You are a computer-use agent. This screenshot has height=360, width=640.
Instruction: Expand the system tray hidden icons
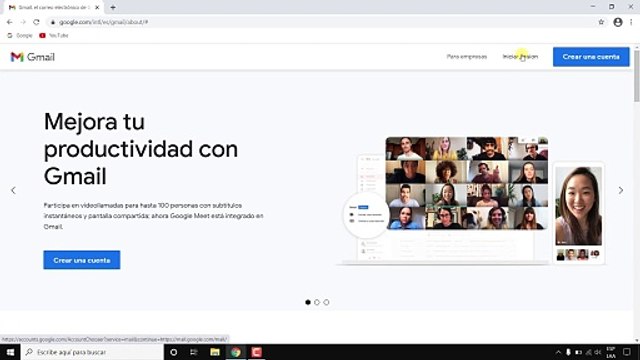[558, 352]
